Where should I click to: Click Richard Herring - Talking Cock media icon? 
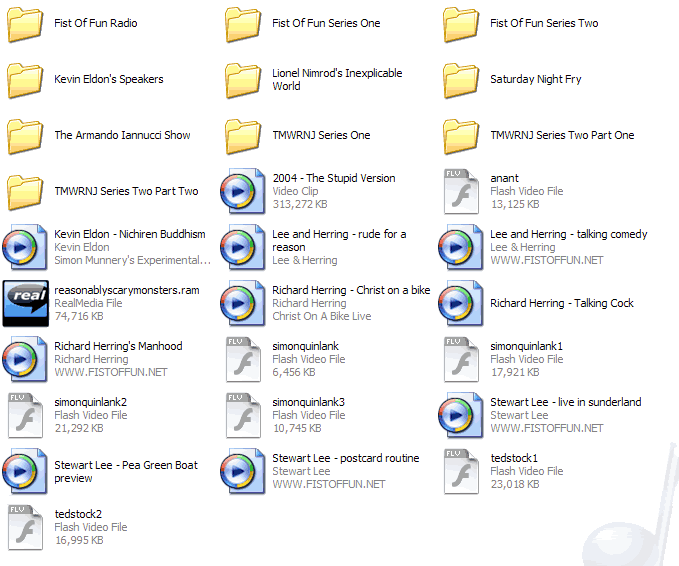[x=461, y=303]
